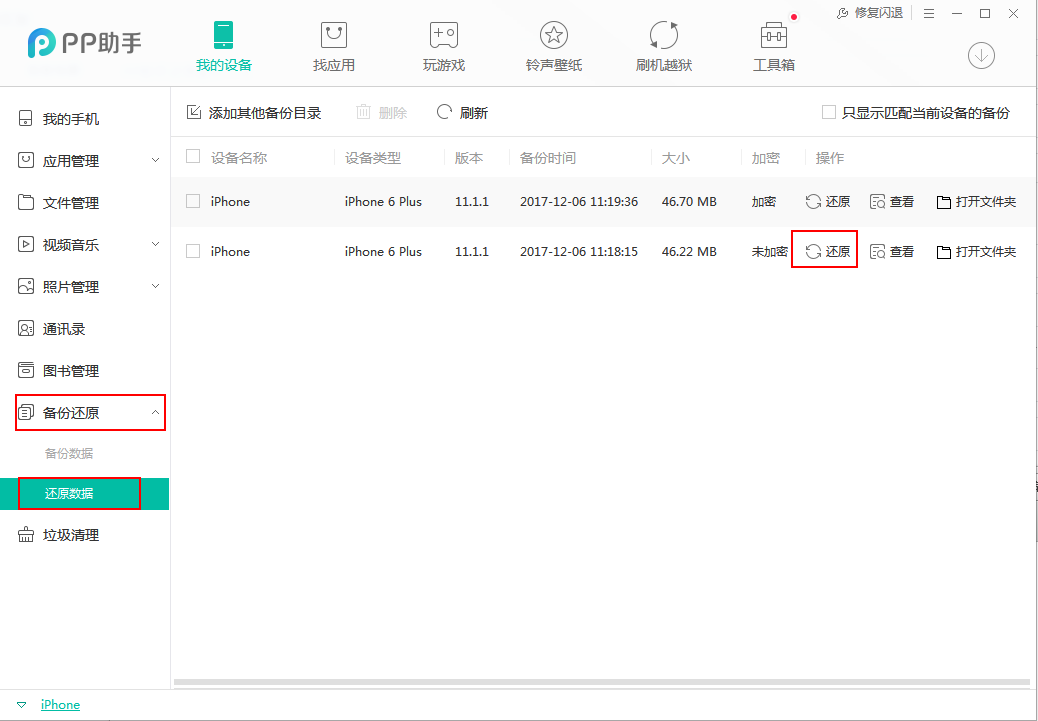
Task: Open 垃圾清理 cleanup in sidebar
Action: [x=68, y=534]
